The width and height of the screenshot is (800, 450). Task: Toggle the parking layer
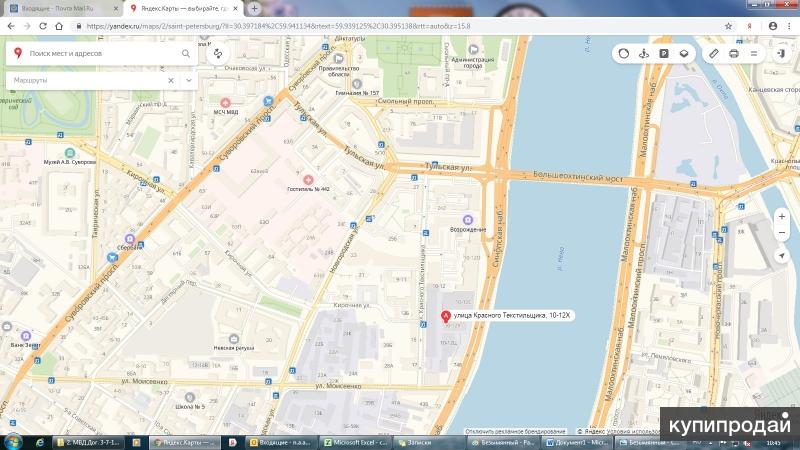664,53
